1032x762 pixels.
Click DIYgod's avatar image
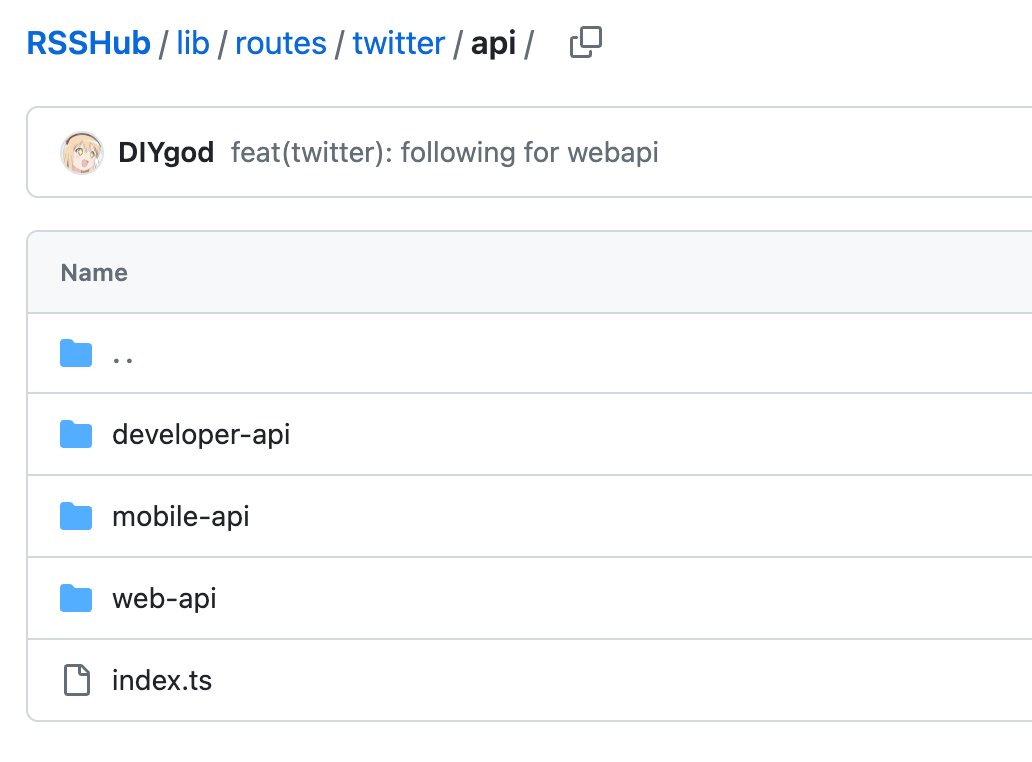82,152
